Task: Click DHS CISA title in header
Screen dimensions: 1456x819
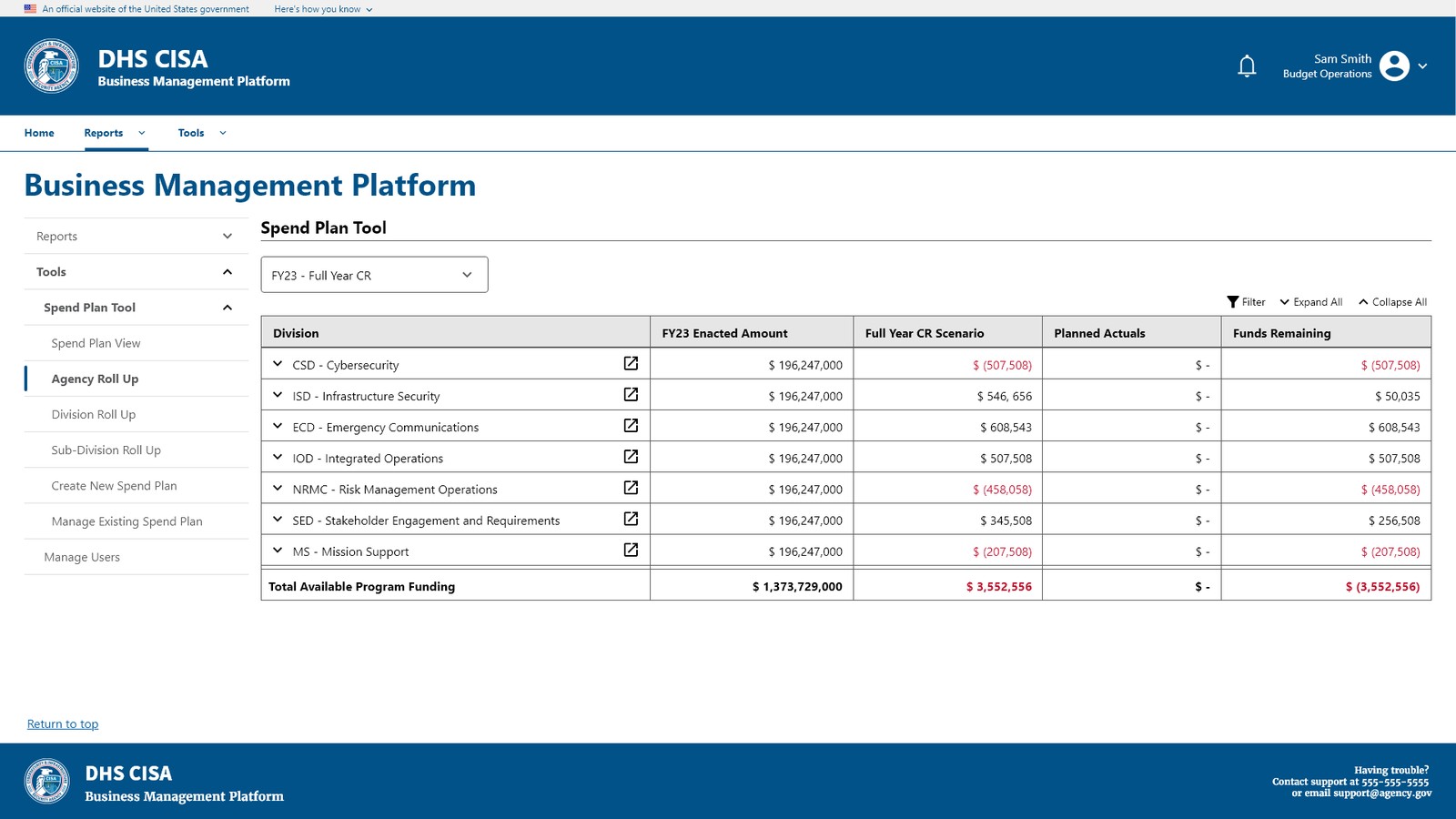Action: point(153,59)
